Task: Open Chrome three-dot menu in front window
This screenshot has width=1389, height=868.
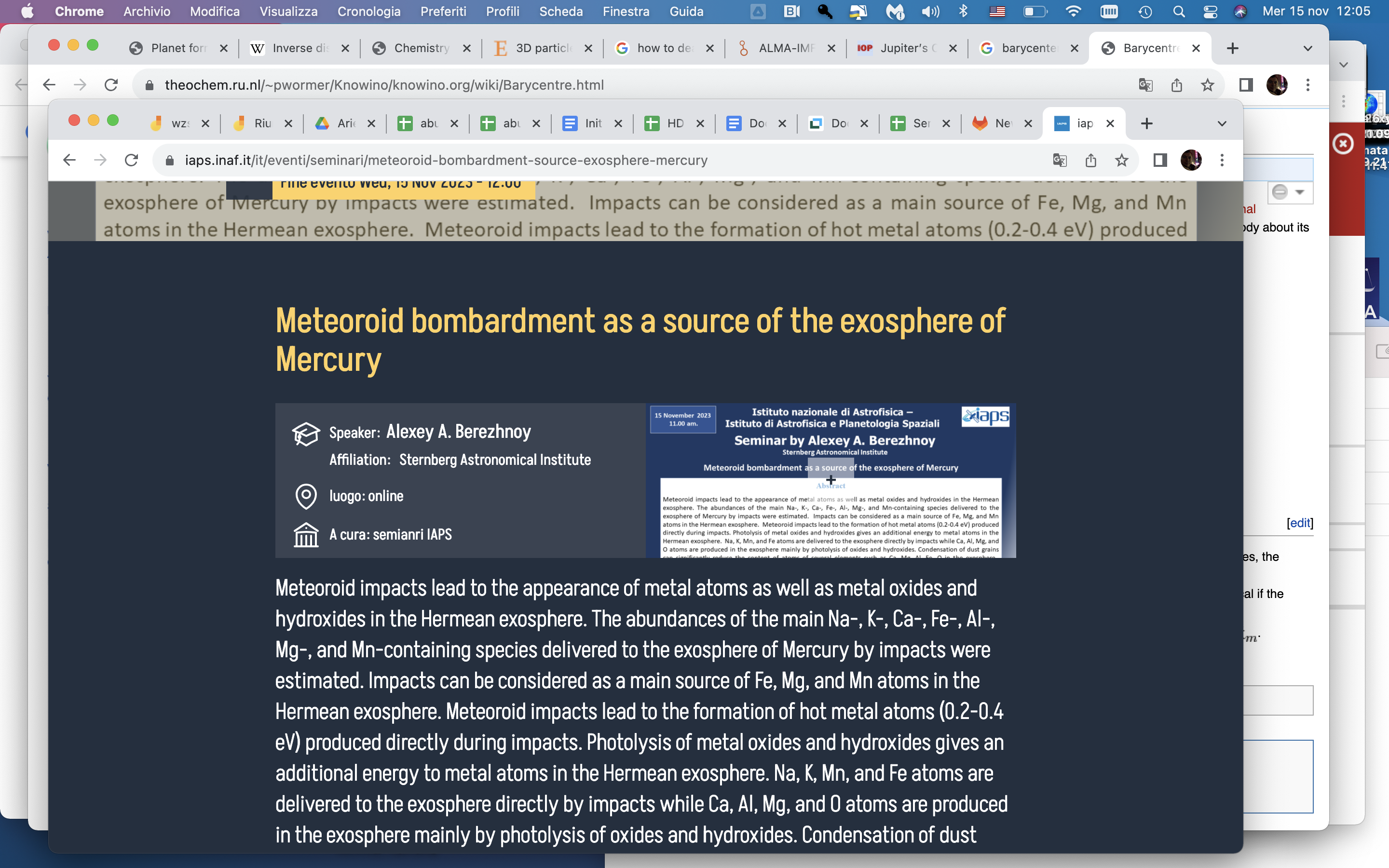Action: (x=1222, y=160)
